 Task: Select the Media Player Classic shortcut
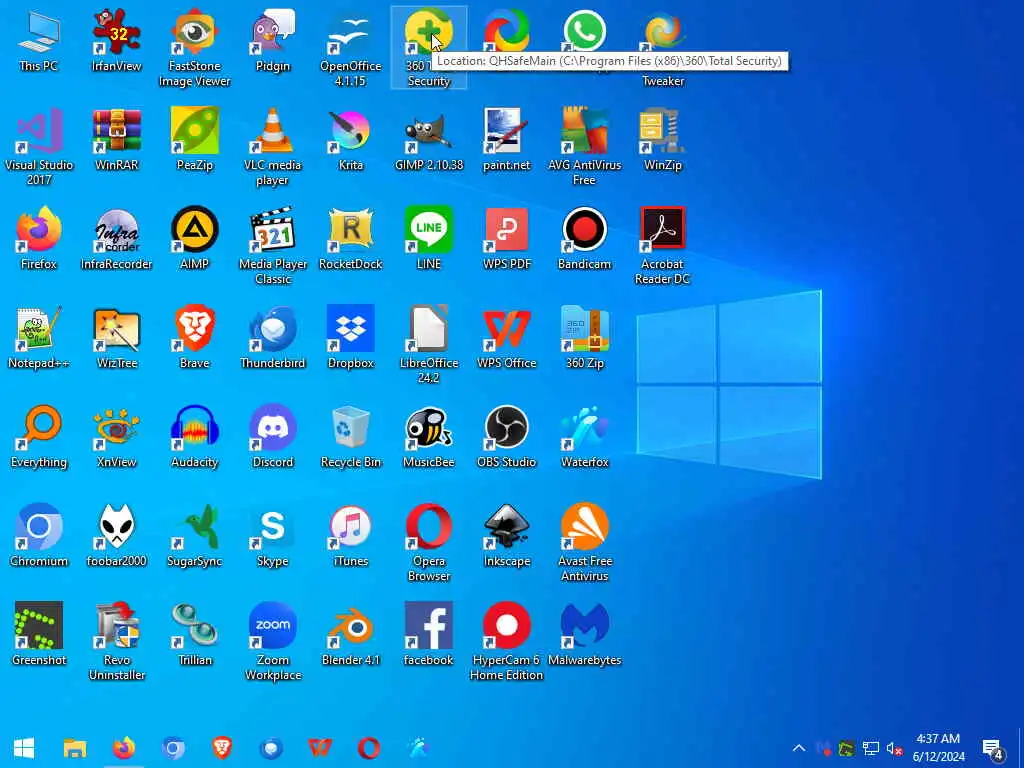pos(273,246)
